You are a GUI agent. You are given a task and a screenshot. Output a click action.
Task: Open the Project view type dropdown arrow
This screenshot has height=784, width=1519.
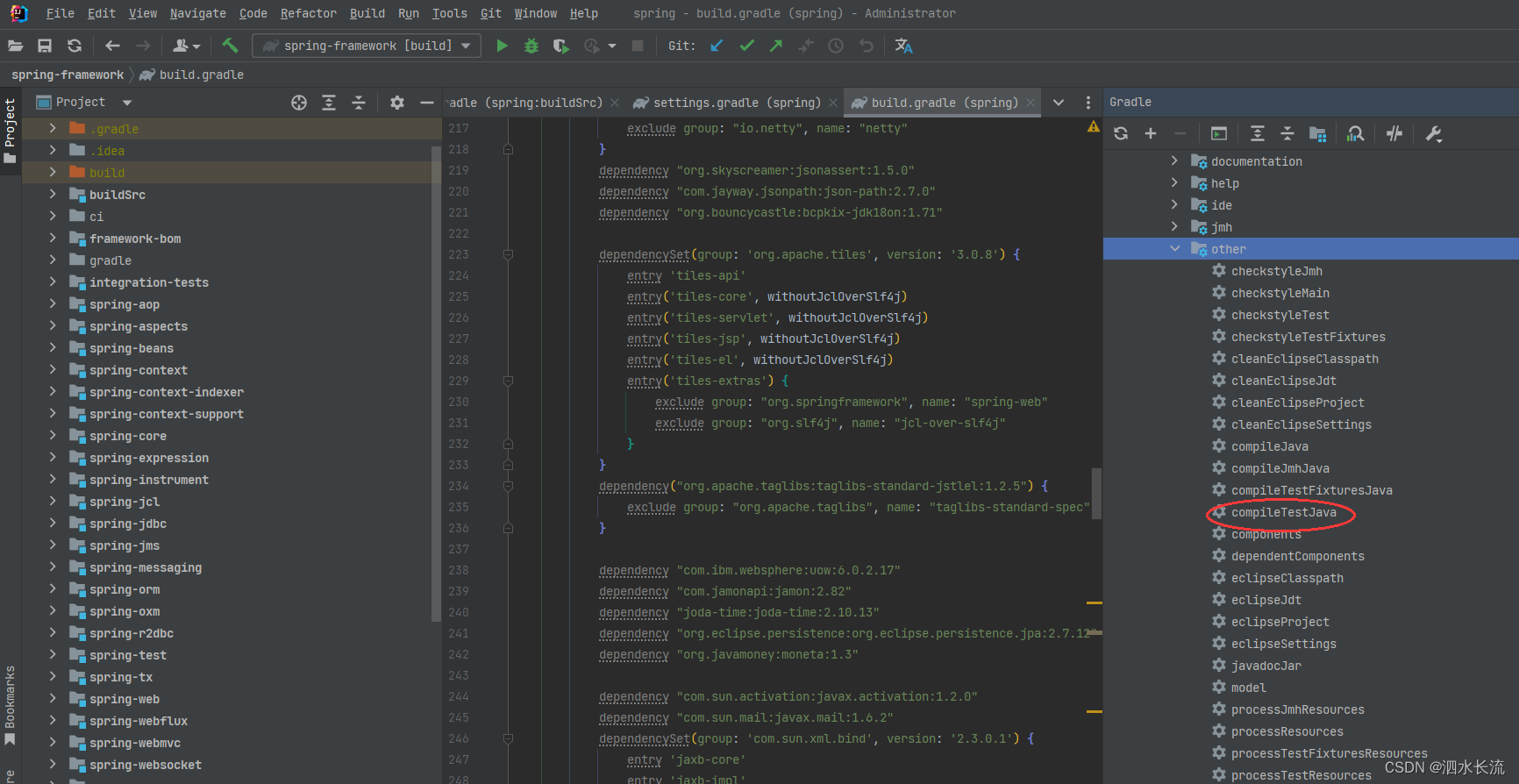point(127,103)
